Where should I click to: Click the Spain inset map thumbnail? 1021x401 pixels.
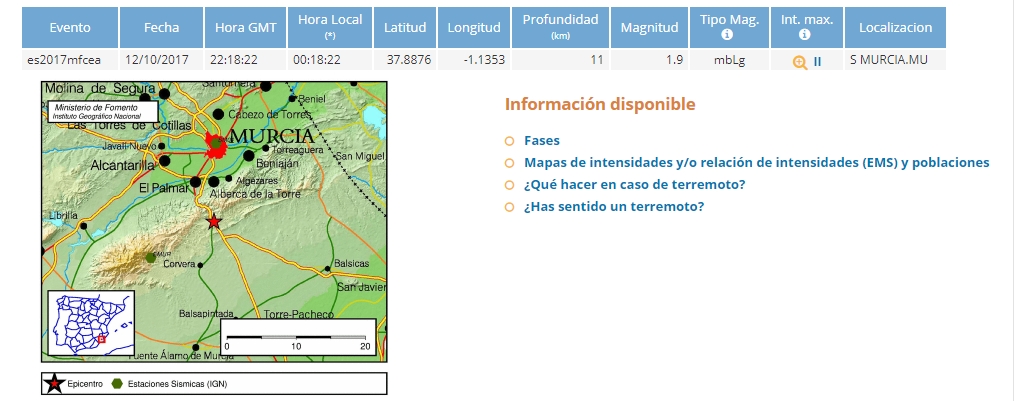(92, 323)
